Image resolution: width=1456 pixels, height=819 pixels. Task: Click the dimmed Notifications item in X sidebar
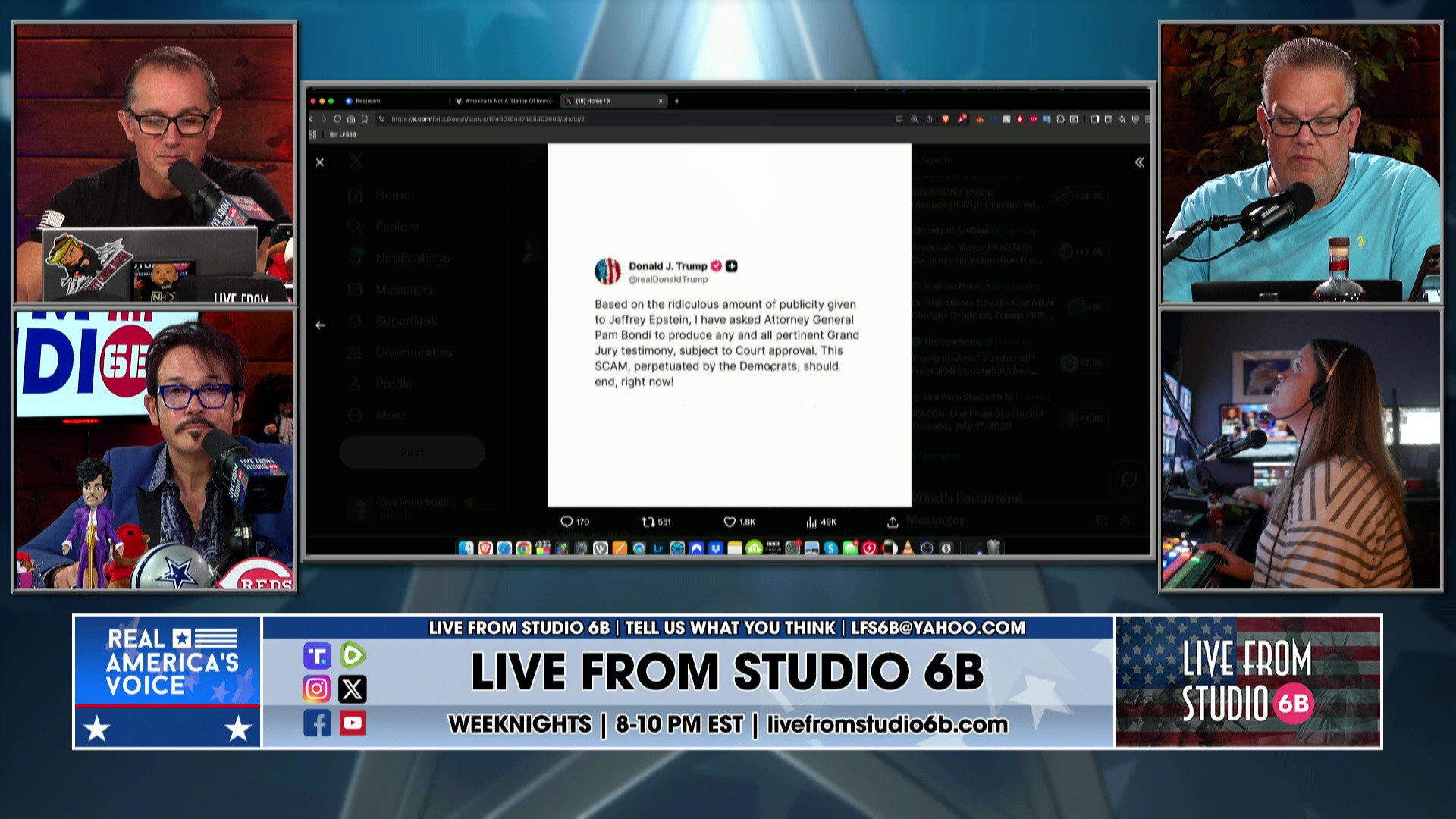click(399, 258)
